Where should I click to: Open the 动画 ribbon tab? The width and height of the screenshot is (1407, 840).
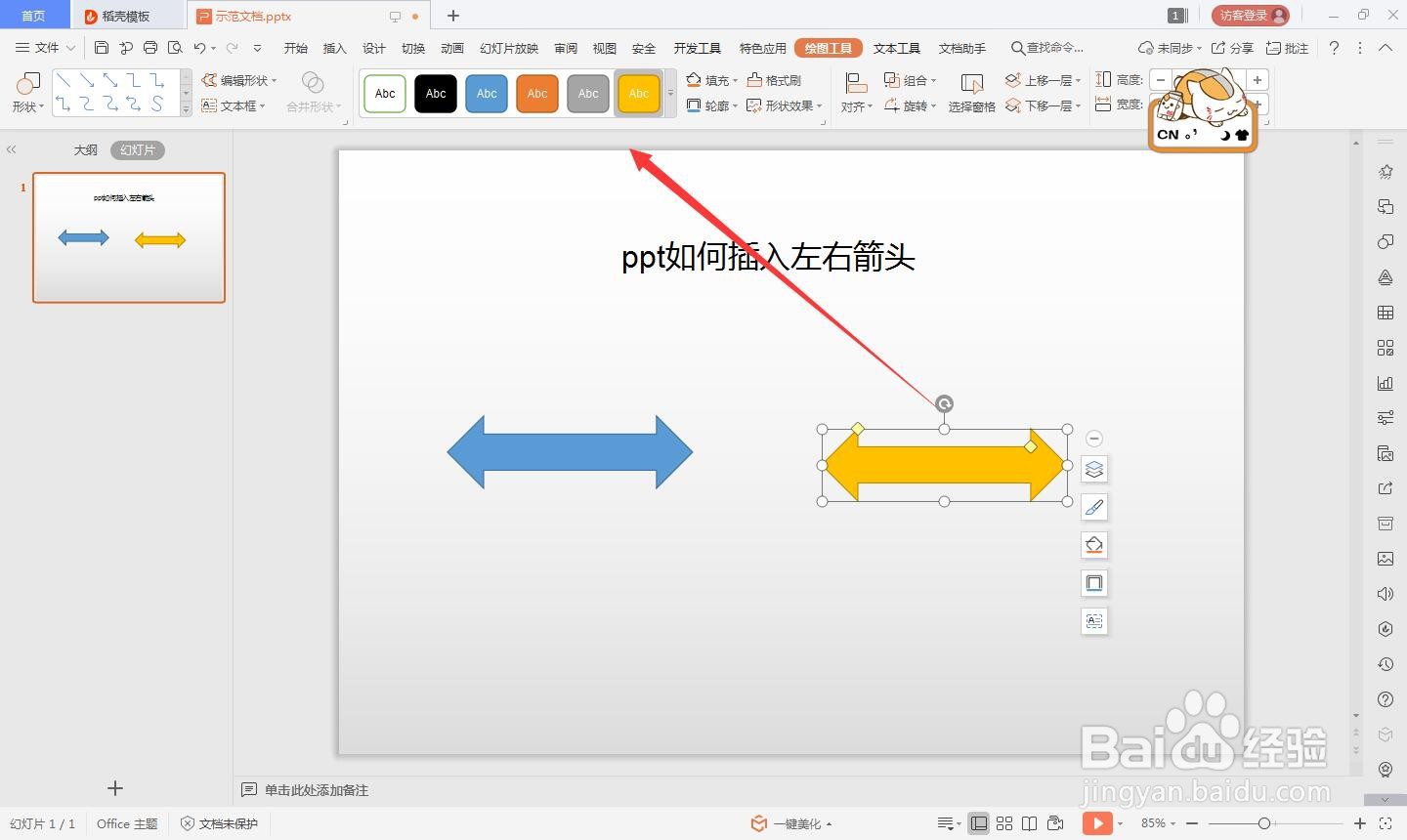tap(452, 48)
